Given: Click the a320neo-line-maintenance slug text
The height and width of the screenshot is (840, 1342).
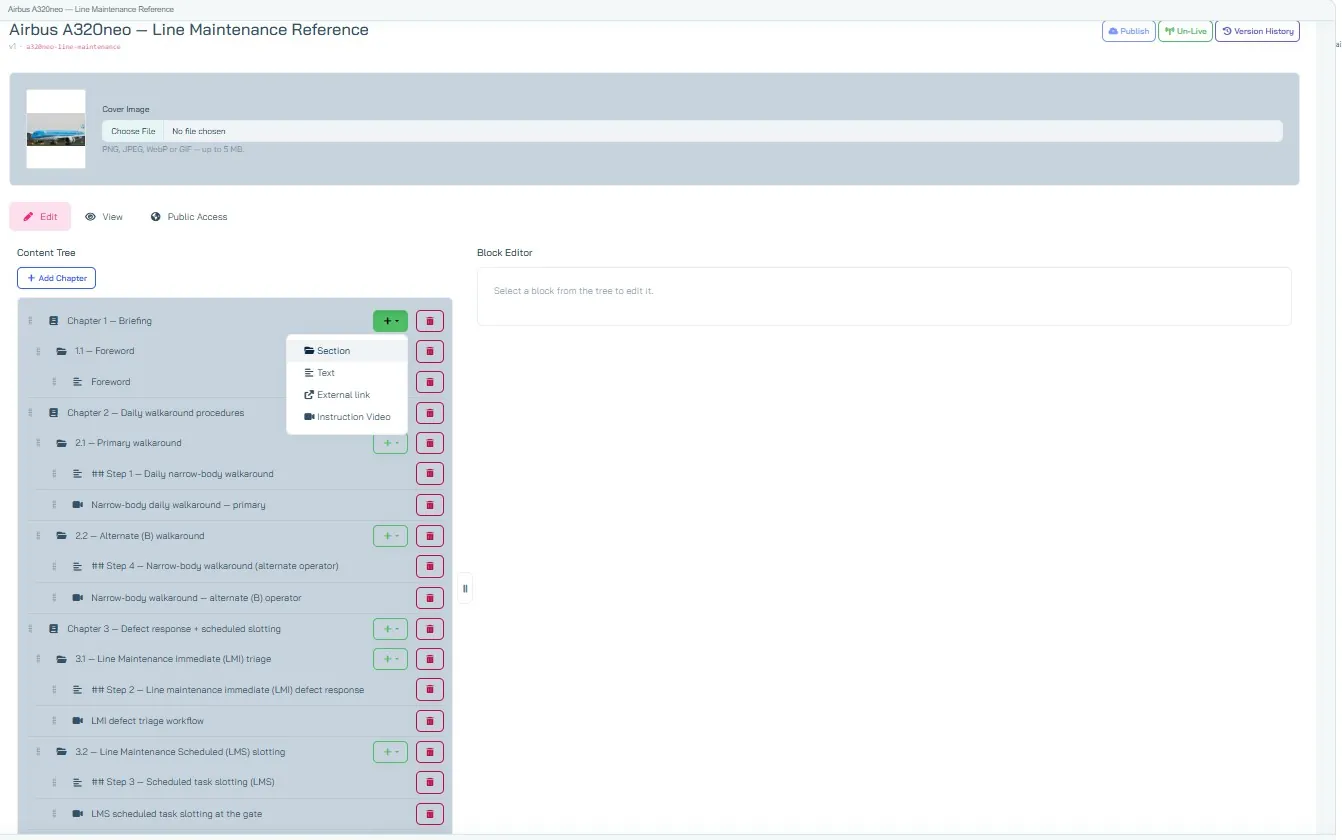Looking at the screenshot, I should click(x=73, y=47).
